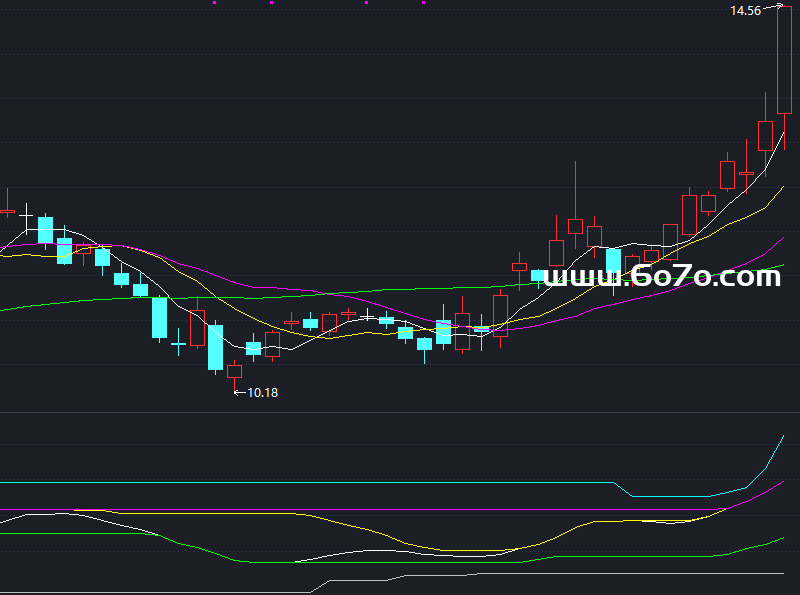Click the white cross doji candle near left edge
The image size is (800, 595).
point(26,215)
